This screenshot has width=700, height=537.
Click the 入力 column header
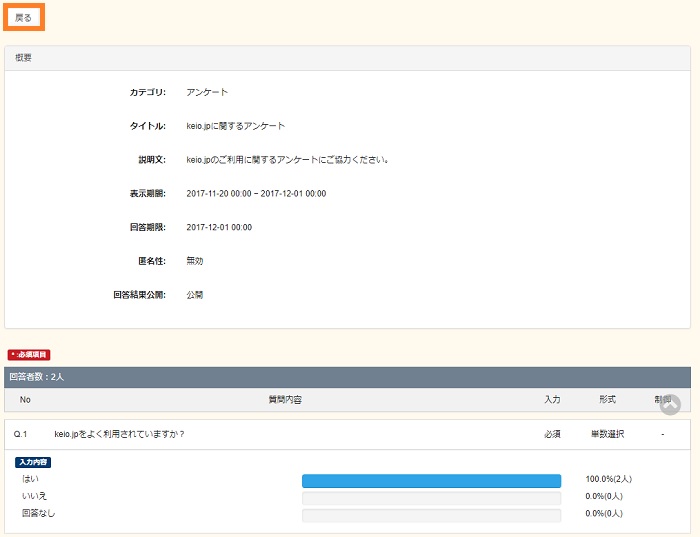[552, 400]
